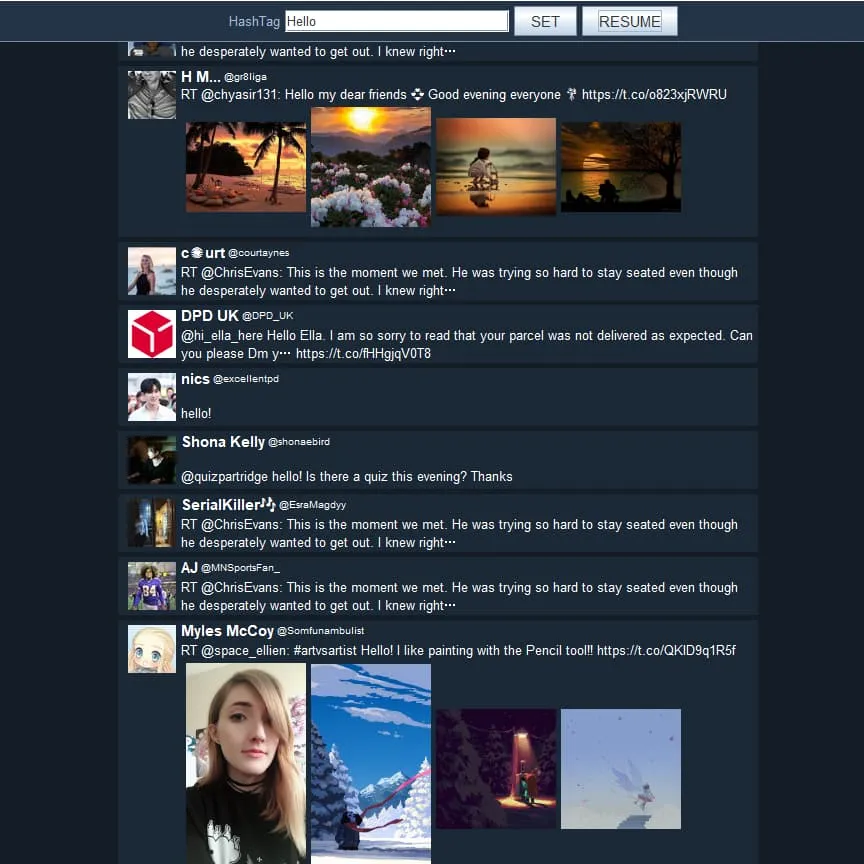Image resolution: width=864 pixels, height=864 pixels.
Task: Open the palm tree beach sunset image
Action: pyautogui.click(x=246, y=167)
